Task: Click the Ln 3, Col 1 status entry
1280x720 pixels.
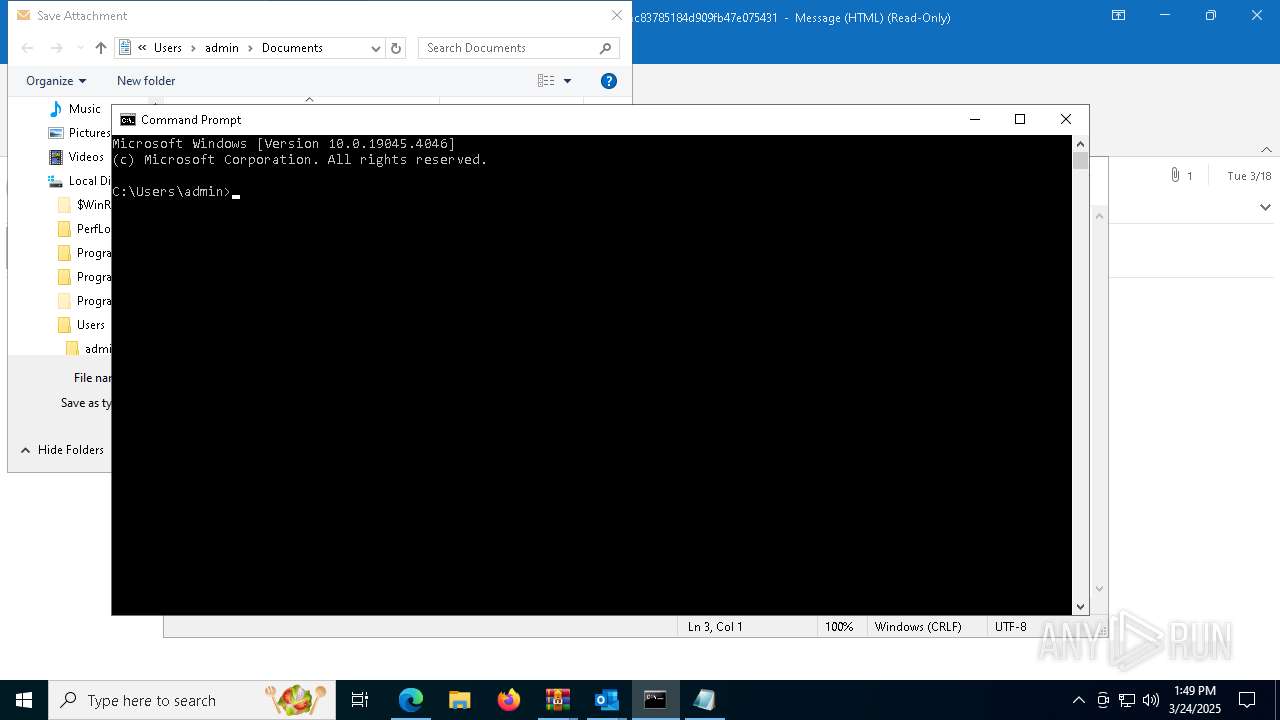Action: click(x=715, y=627)
